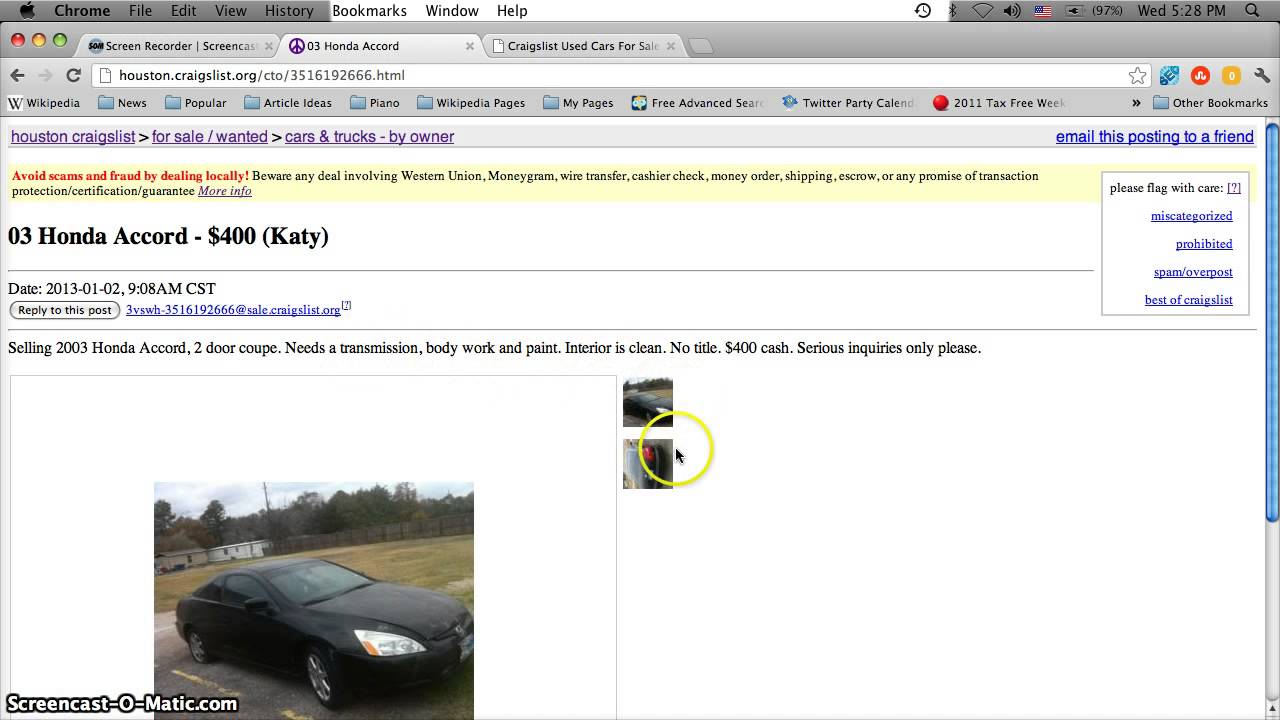The width and height of the screenshot is (1280, 720).
Task: Click the seller's sale.craigslist.org email address
Action: point(233,310)
